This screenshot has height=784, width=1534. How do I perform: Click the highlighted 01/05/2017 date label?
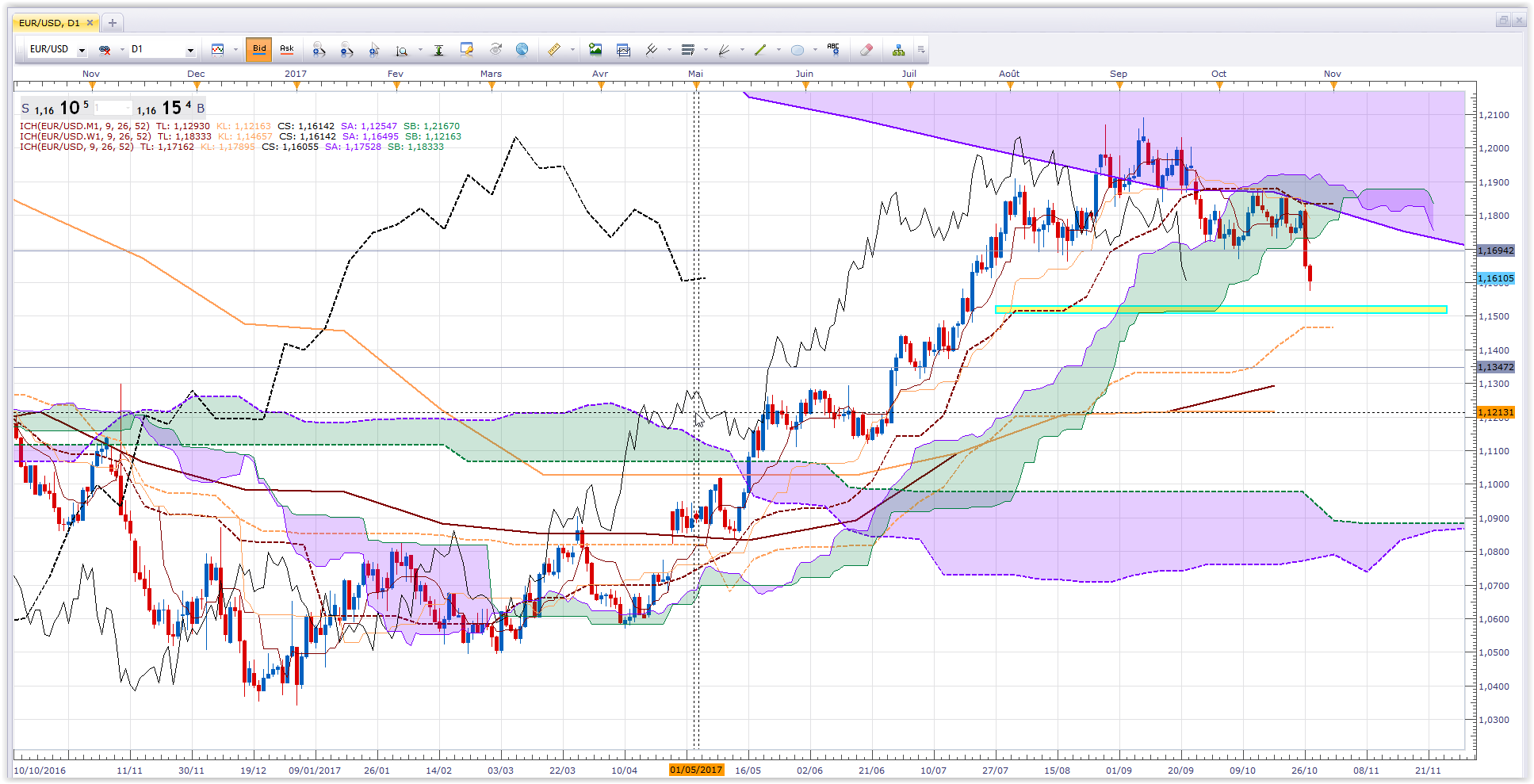696,770
